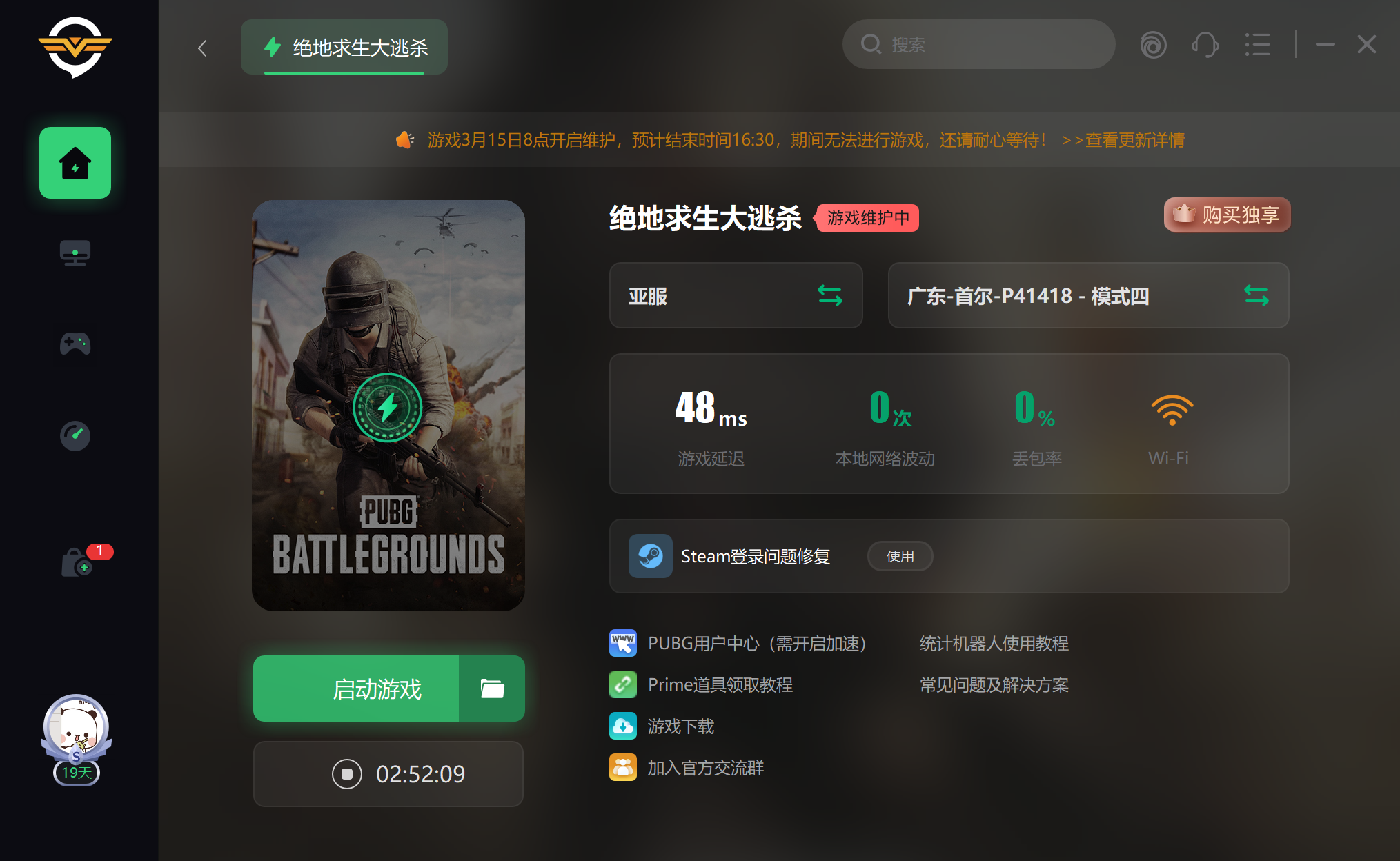
Task: Click the Steam登录问题修复 label
Action: 756,556
